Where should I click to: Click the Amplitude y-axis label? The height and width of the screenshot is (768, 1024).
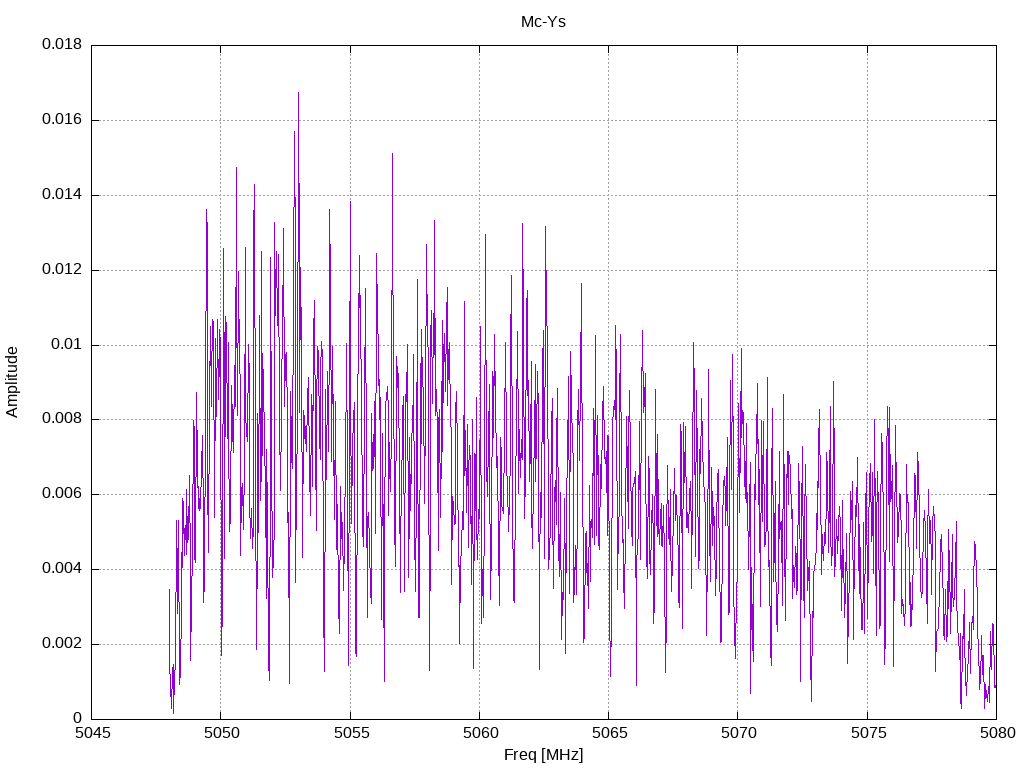tap(12, 382)
